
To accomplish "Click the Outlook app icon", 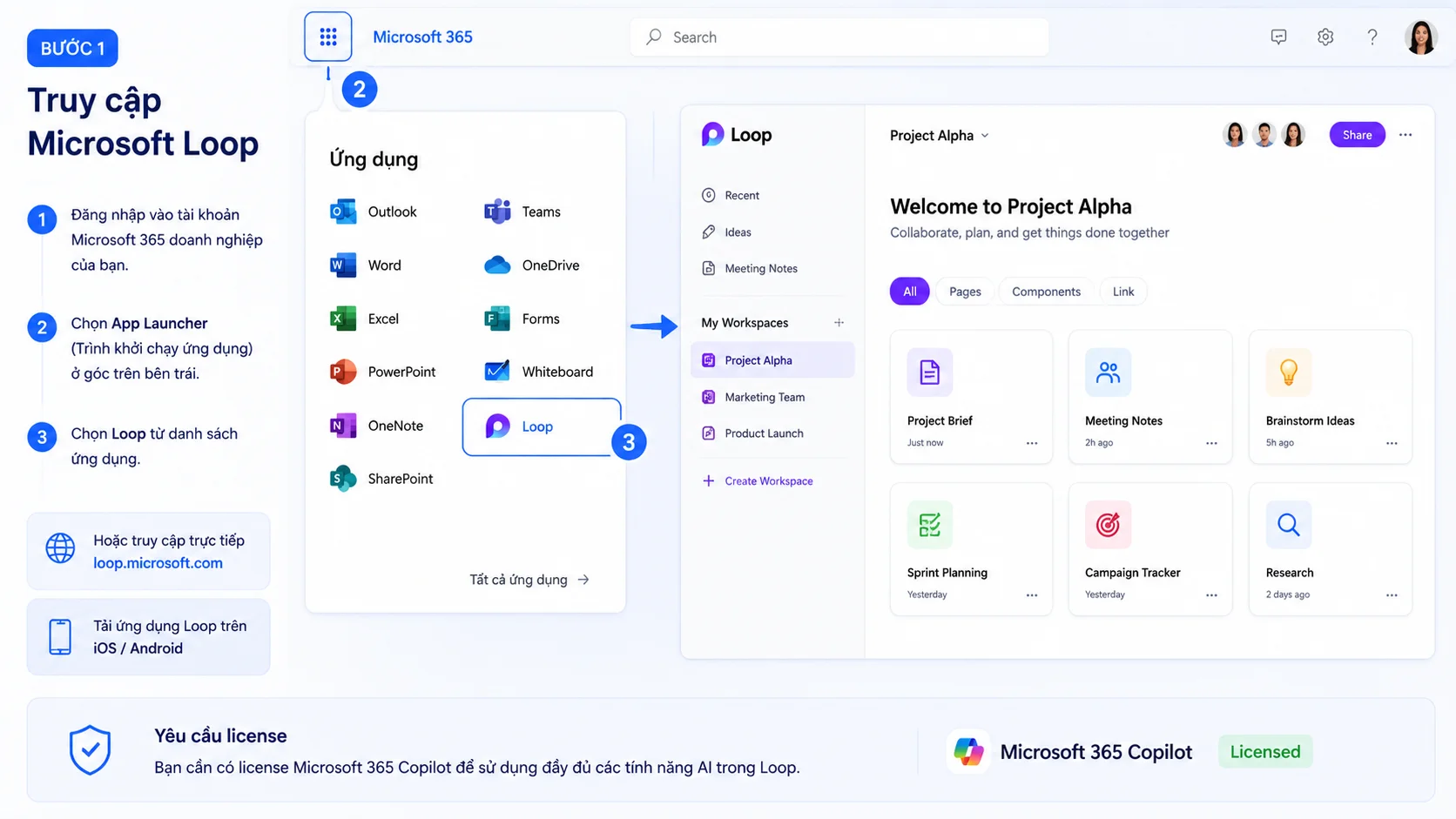I will pyautogui.click(x=343, y=211).
